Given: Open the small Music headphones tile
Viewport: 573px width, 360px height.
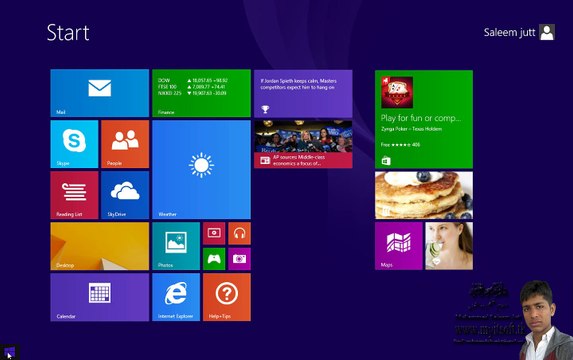Looking at the screenshot, I should pos(239,233).
